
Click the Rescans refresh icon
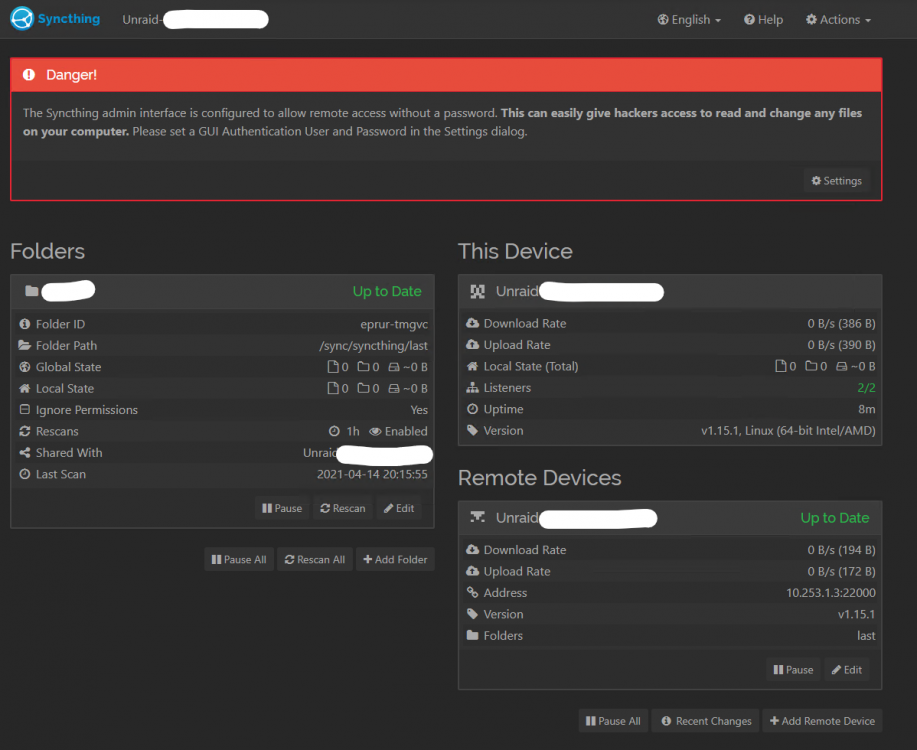tap(25, 431)
